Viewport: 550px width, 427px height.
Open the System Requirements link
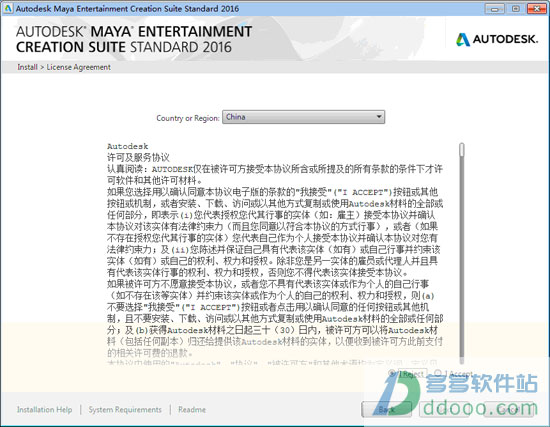(125, 409)
